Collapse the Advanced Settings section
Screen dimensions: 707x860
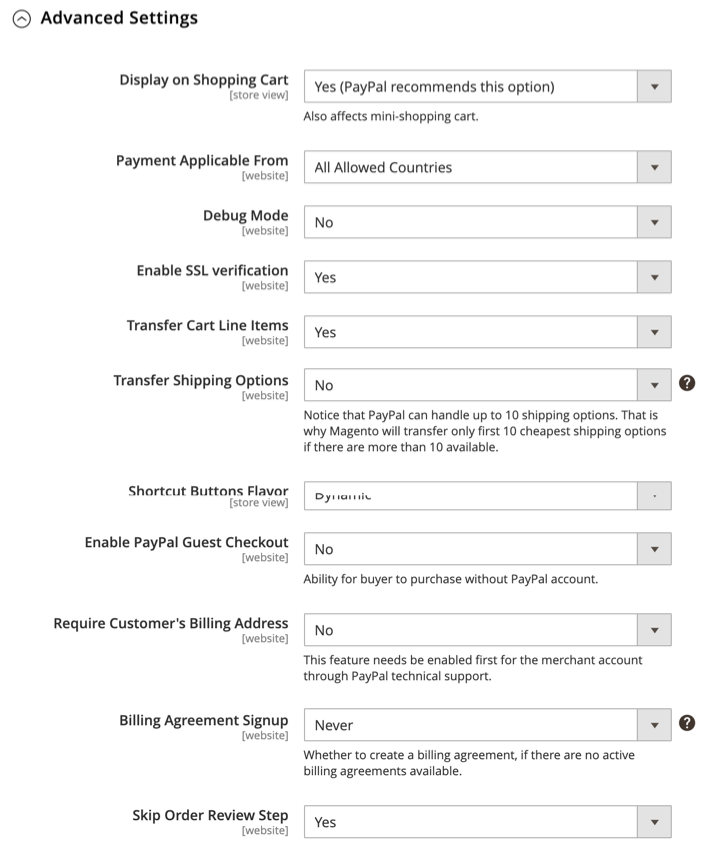point(21,19)
